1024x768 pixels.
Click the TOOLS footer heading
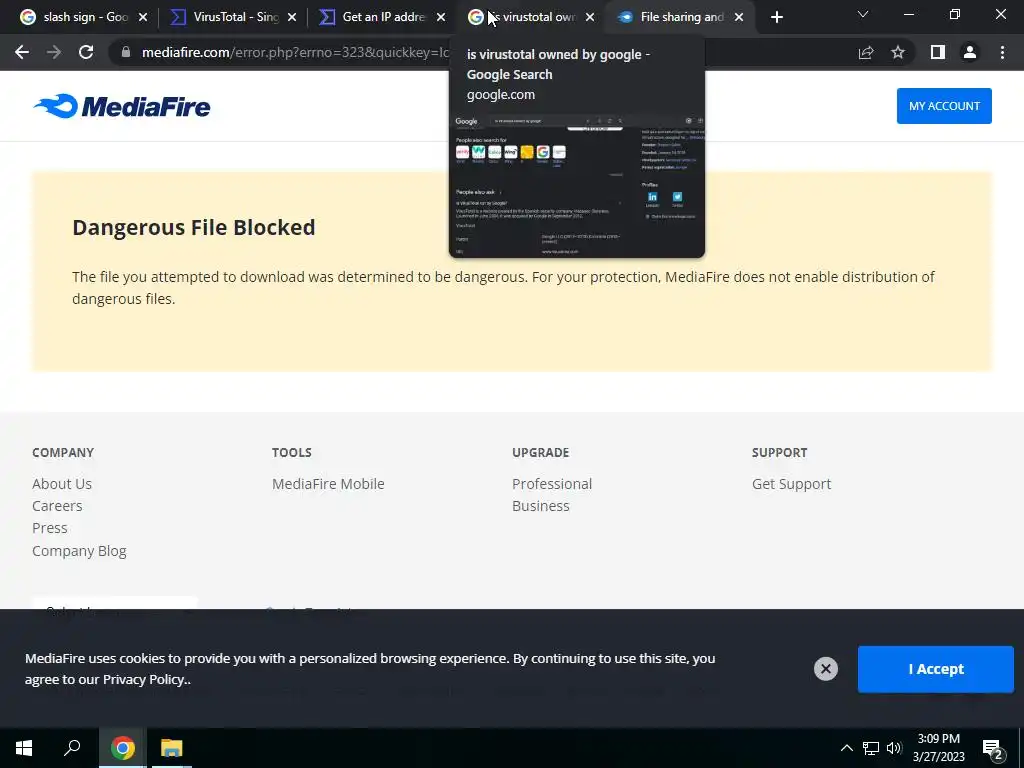click(291, 453)
